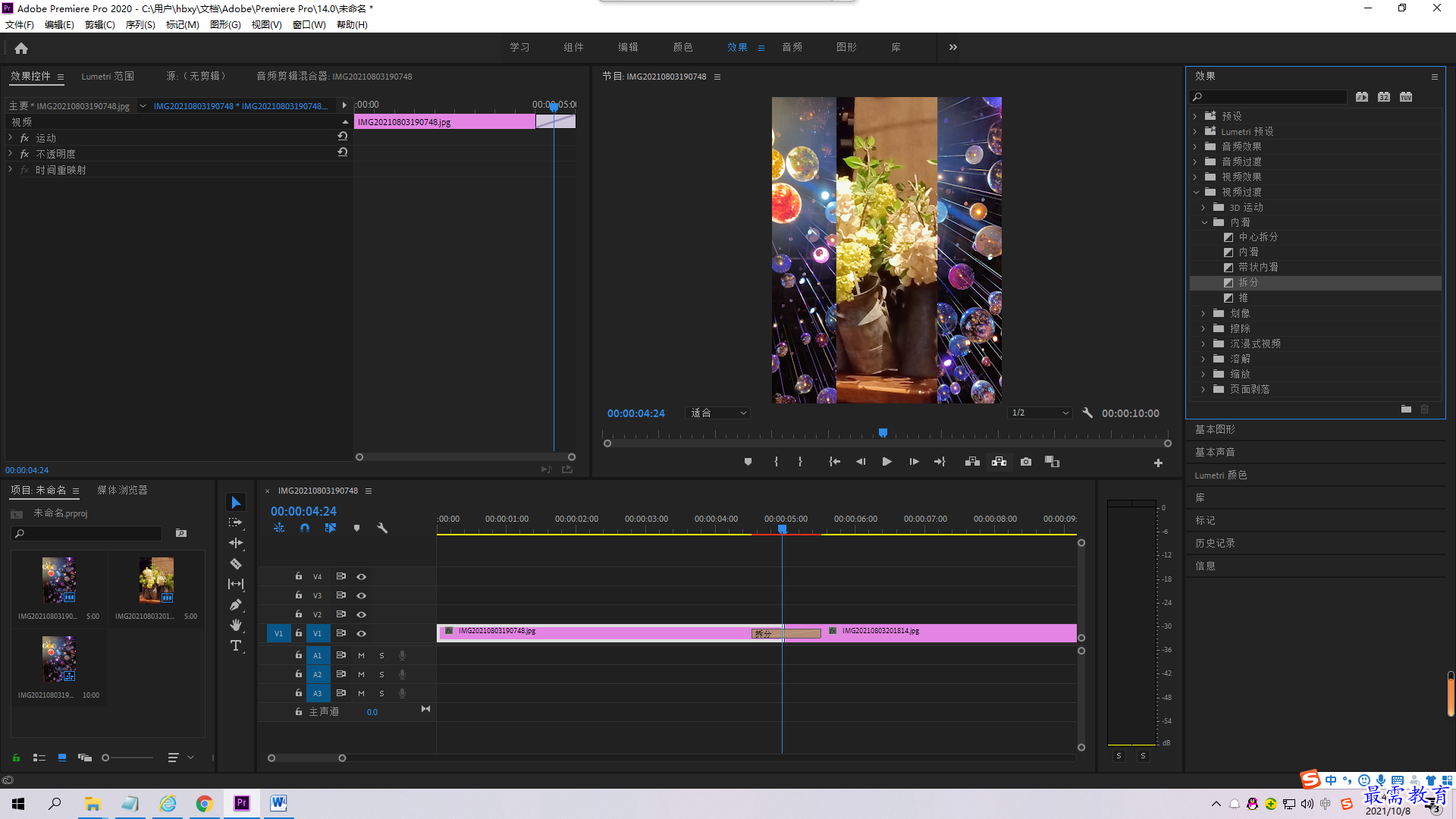Show more workspaces overflow arrows
The image size is (1456, 819).
tap(953, 47)
